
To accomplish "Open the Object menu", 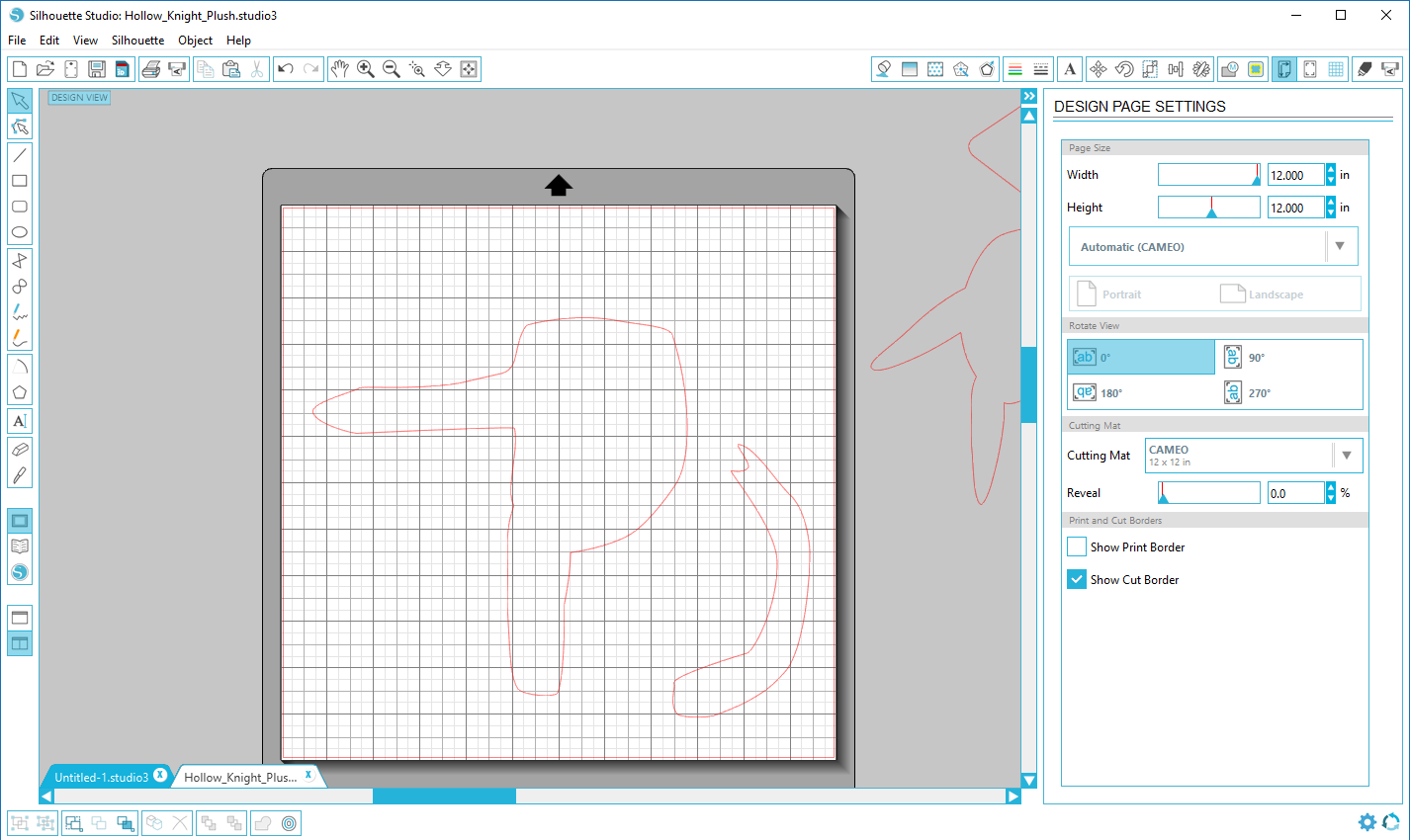I will 195,41.
